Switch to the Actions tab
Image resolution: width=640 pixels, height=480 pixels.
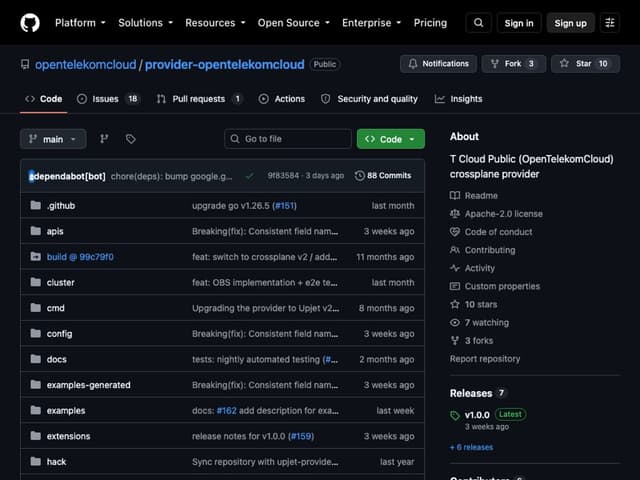(x=282, y=99)
